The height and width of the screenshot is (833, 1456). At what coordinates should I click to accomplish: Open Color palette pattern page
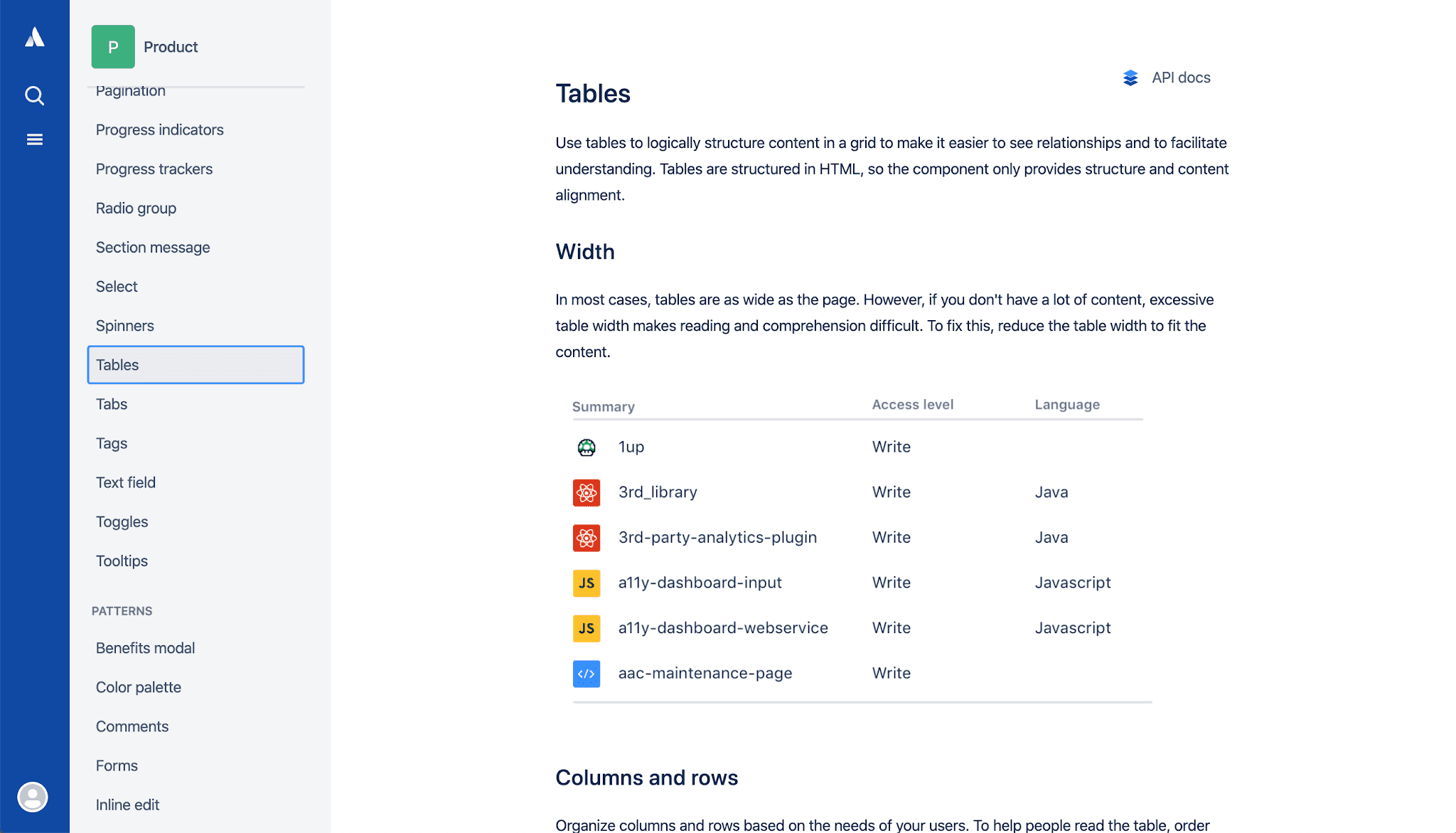point(139,687)
